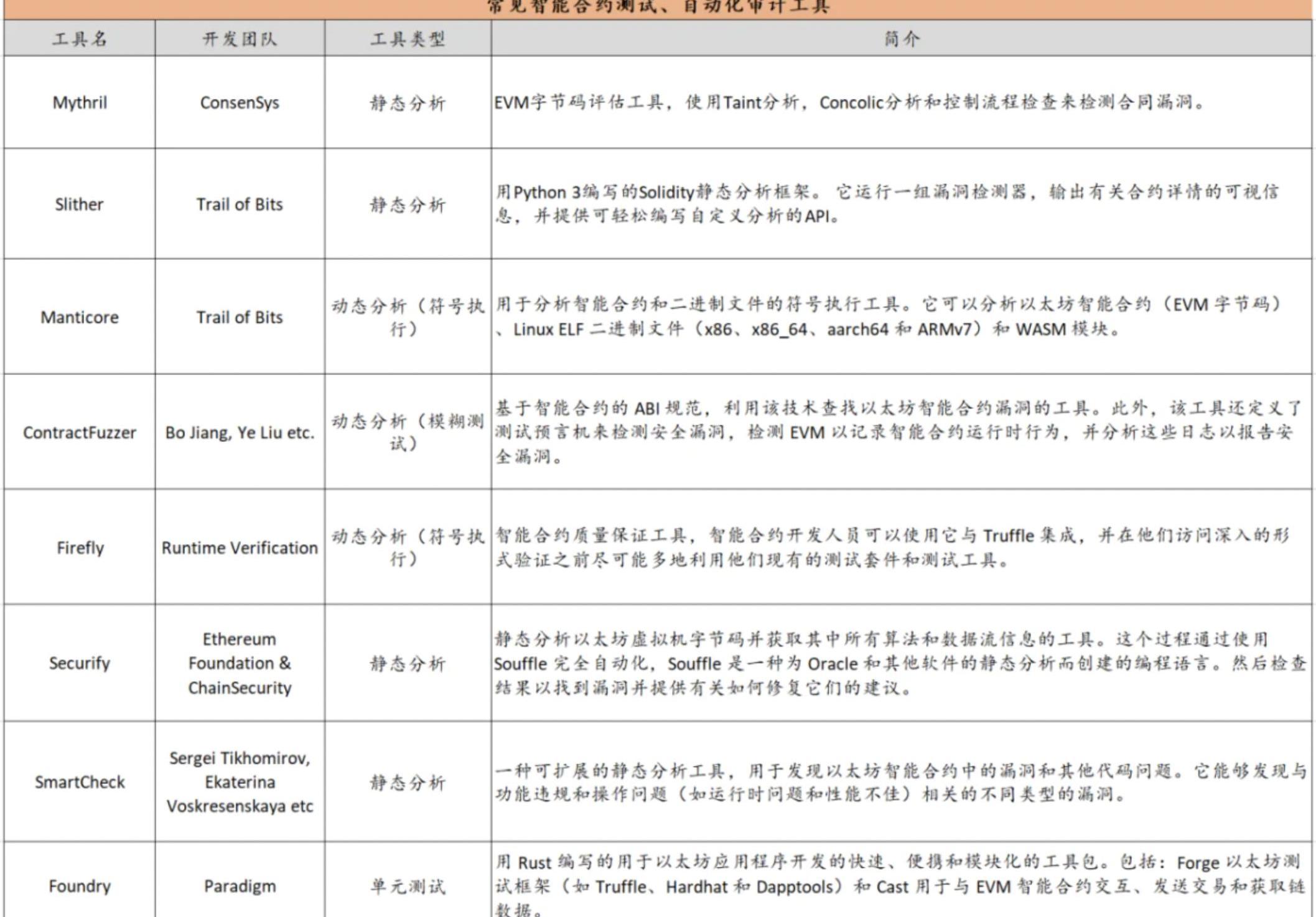Select the Slither tool name cell
This screenshot has width=1316, height=917.
click(x=80, y=204)
